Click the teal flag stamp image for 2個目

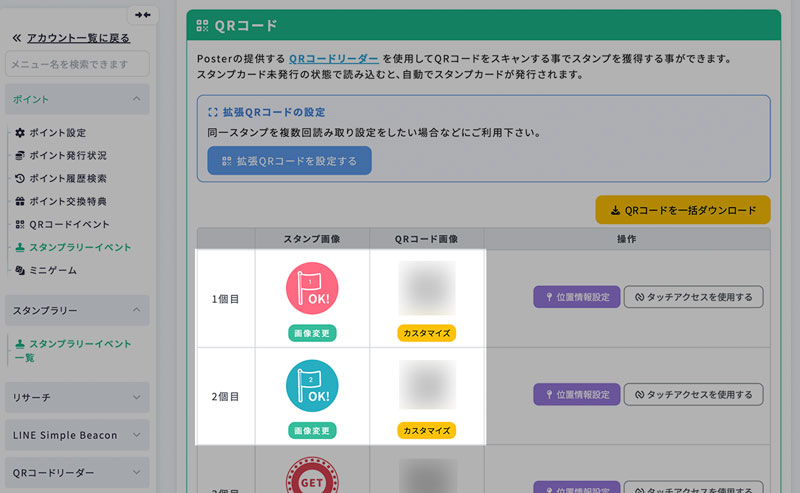(313, 386)
